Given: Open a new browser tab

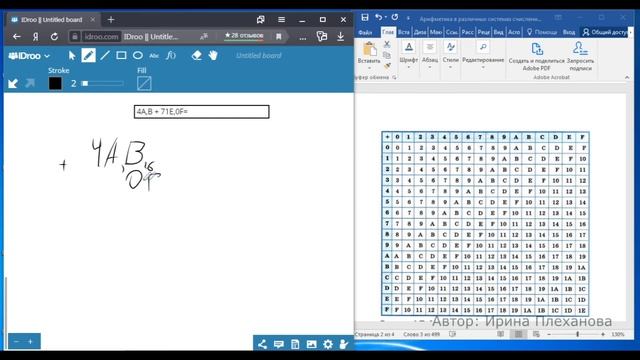Looking at the screenshot, I should point(111,20).
